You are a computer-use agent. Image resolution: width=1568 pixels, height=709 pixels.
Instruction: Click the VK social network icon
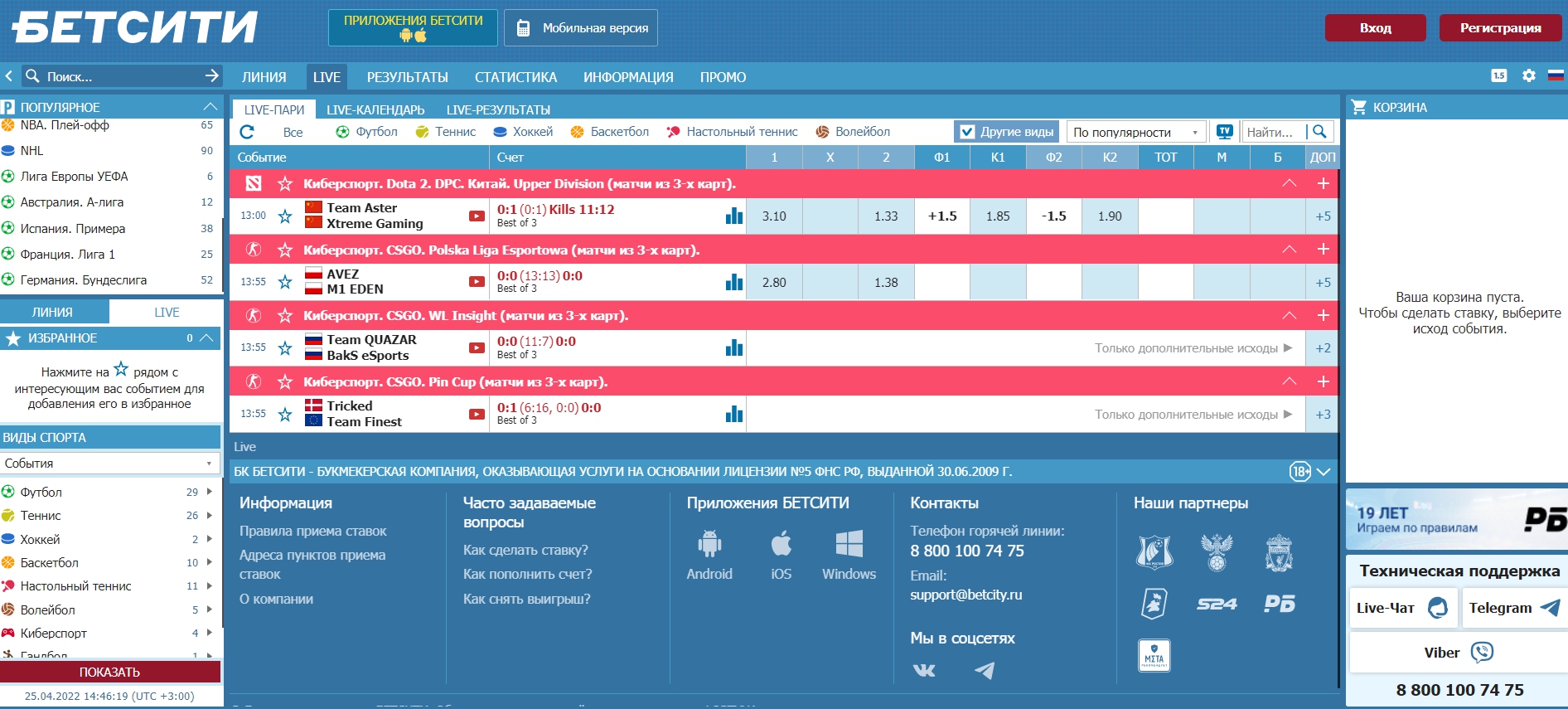click(x=924, y=670)
